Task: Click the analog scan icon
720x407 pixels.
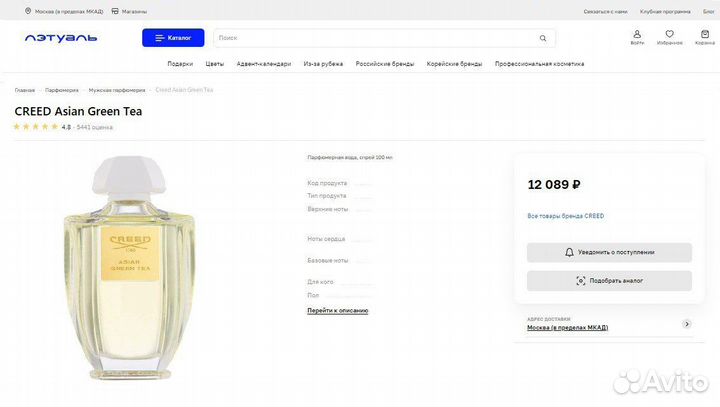Action: pos(580,281)
